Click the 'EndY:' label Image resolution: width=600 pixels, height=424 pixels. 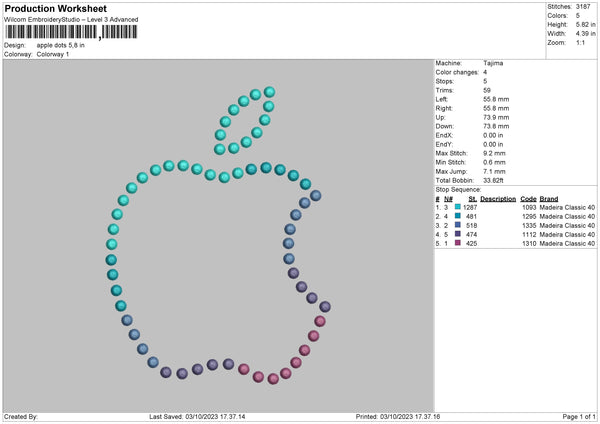coord(444,144)
